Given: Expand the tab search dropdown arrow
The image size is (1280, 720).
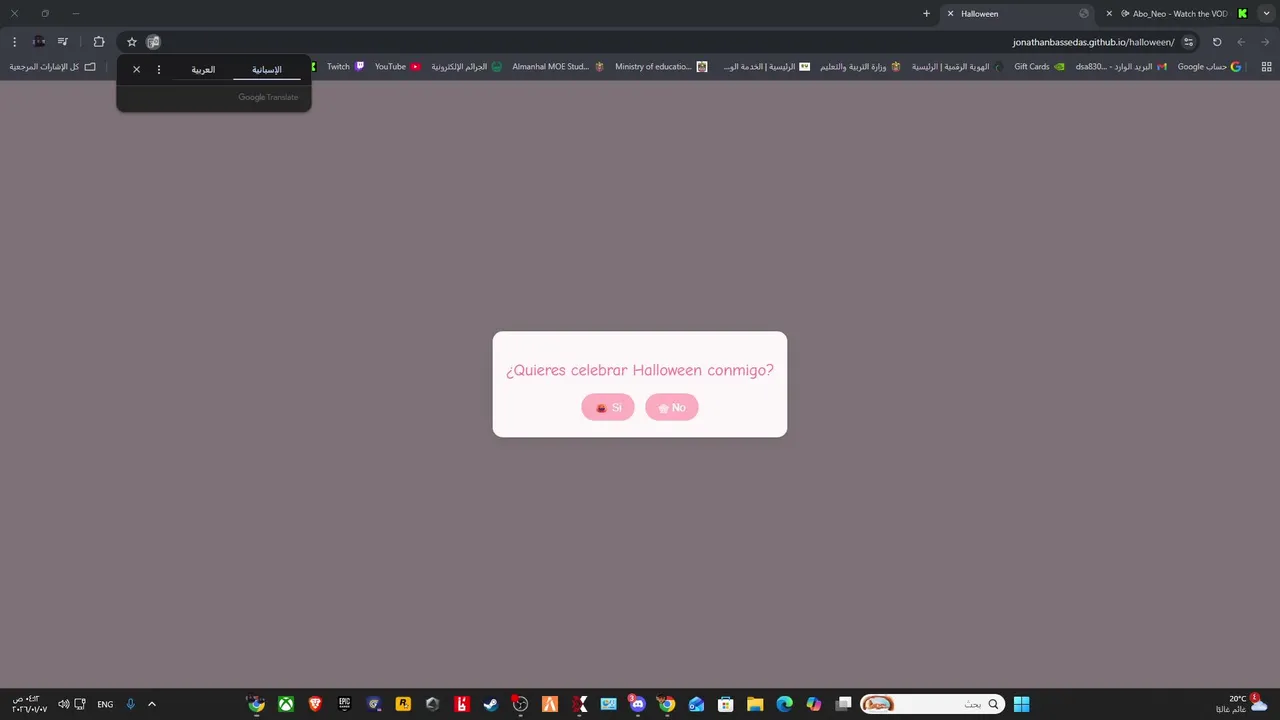Looking at the screenshot, I should pyautogui.click(x=1266, y=14).
